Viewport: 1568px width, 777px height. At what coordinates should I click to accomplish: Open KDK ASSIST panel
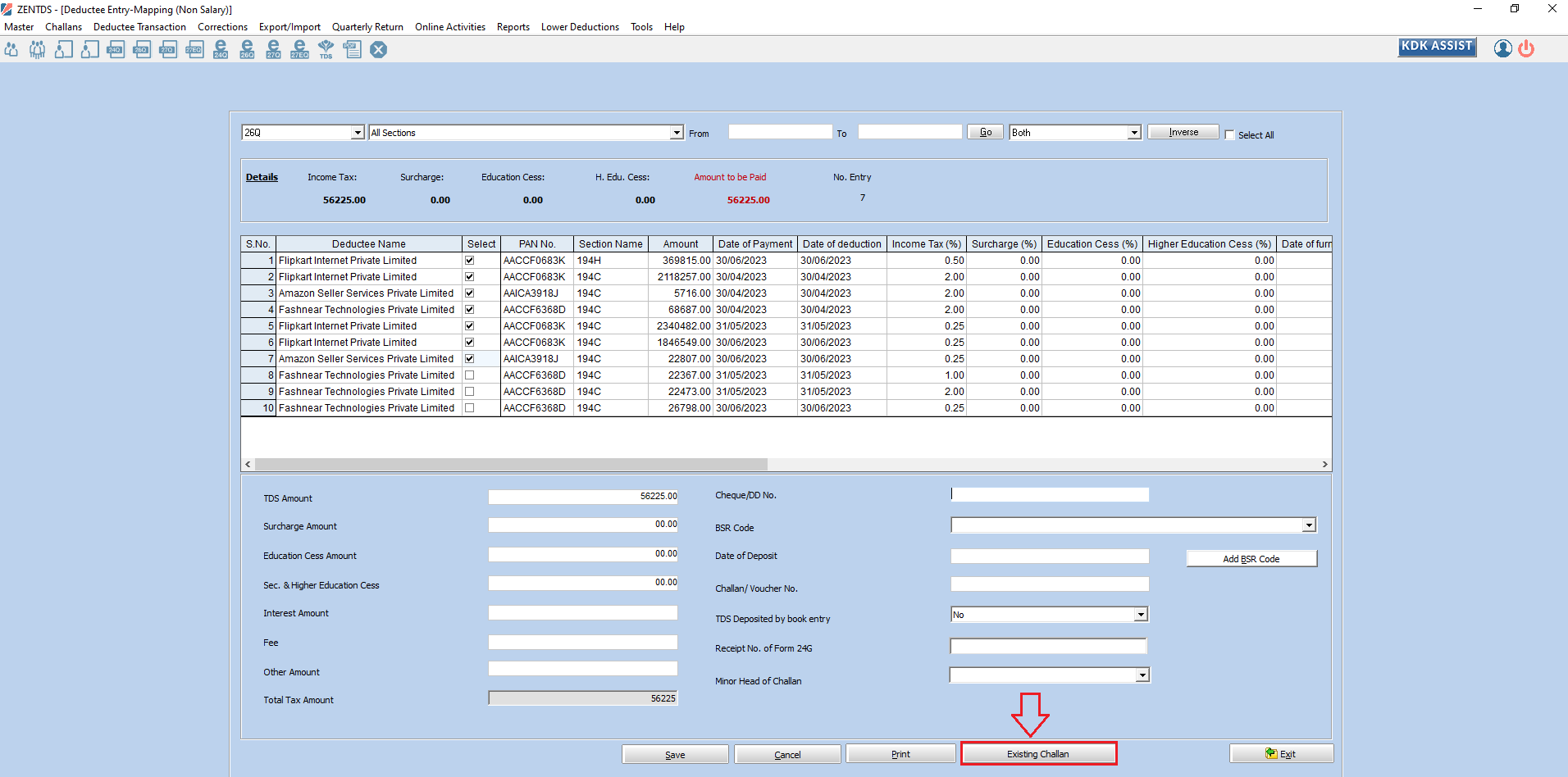pos(1437,48)
